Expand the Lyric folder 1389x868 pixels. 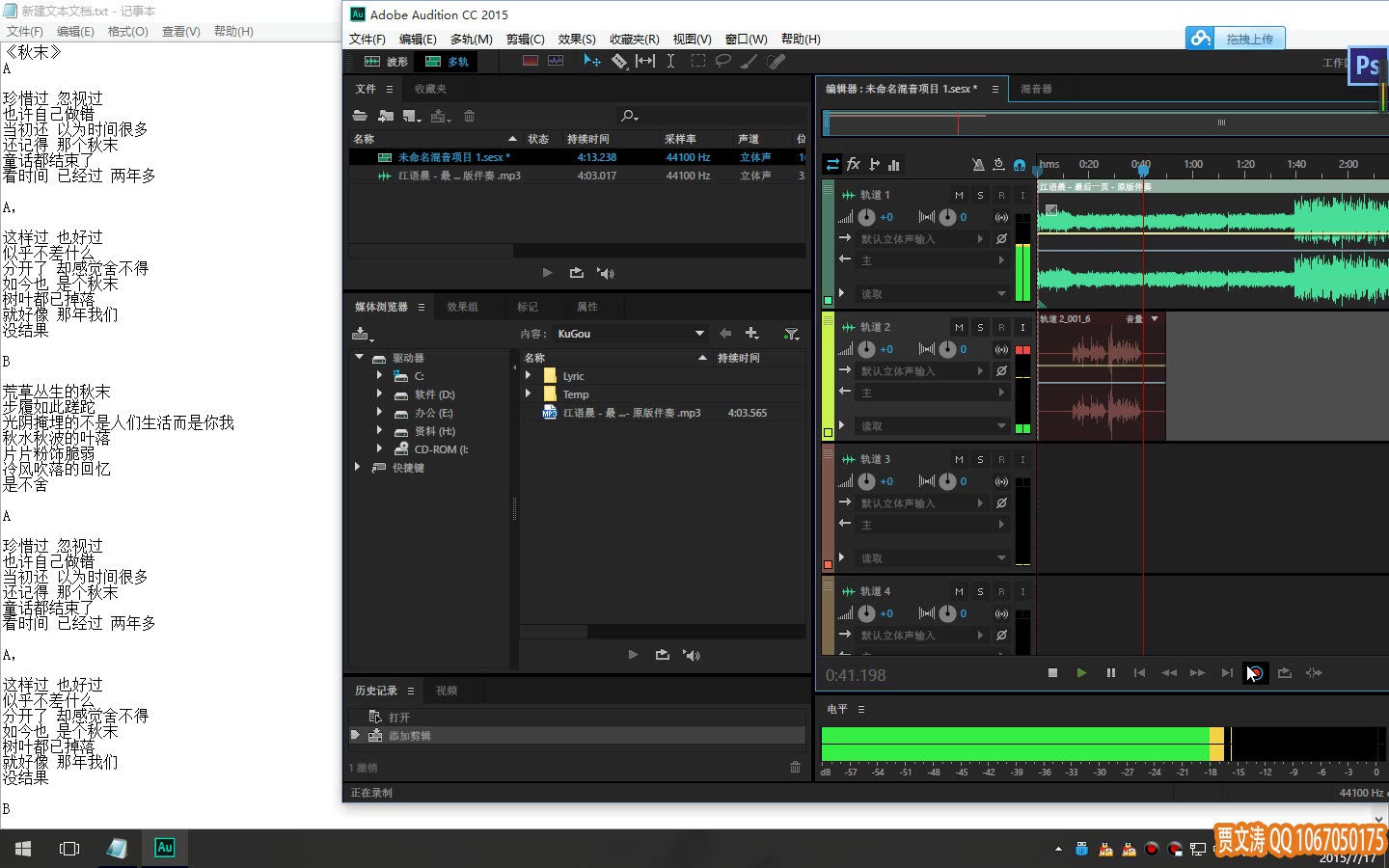pyautogui.click(x=528, y=376)
